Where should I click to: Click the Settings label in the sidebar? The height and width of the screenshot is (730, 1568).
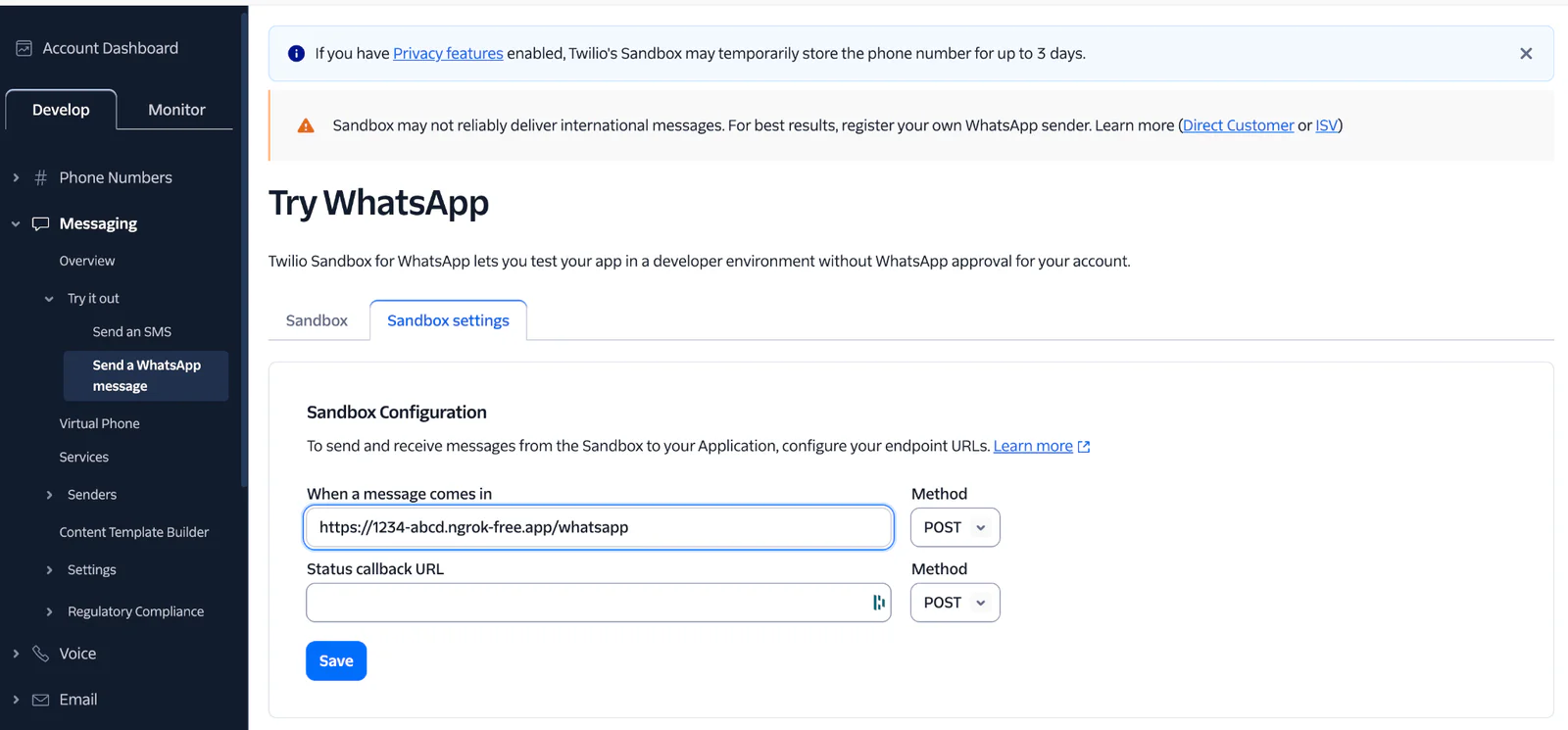(92, 570)
